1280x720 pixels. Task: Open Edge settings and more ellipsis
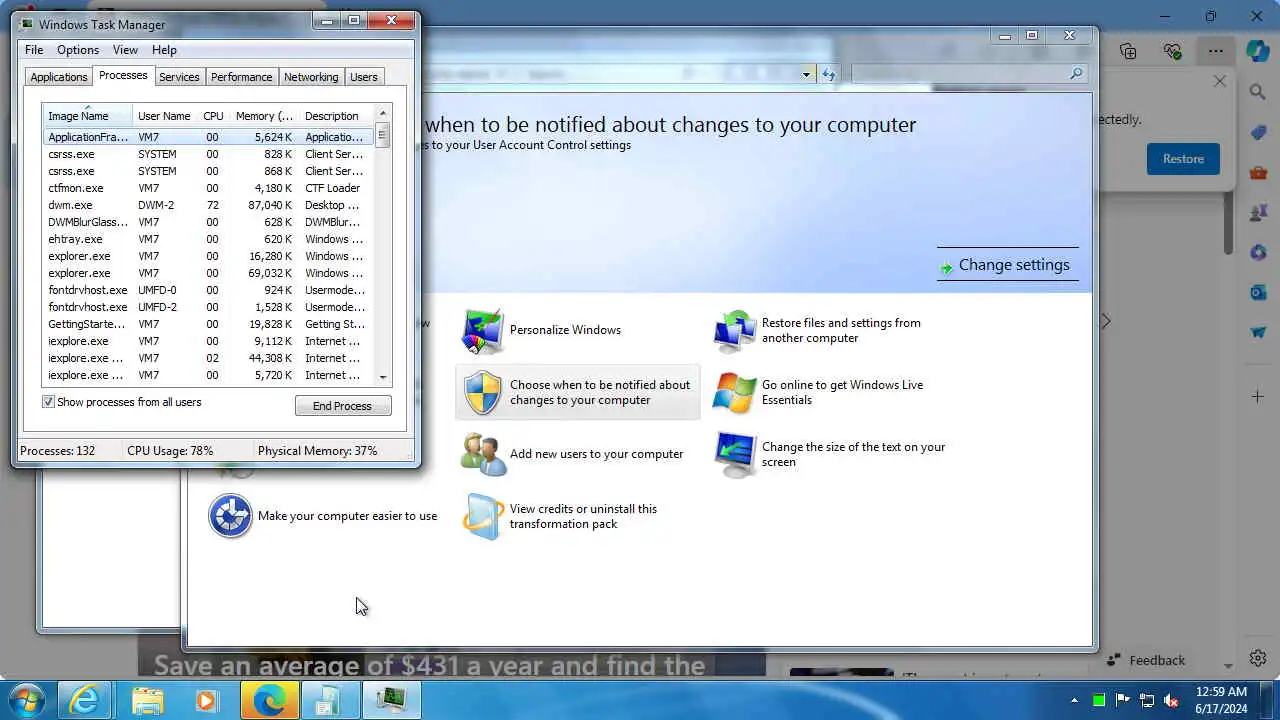(x=1215, y=51)
